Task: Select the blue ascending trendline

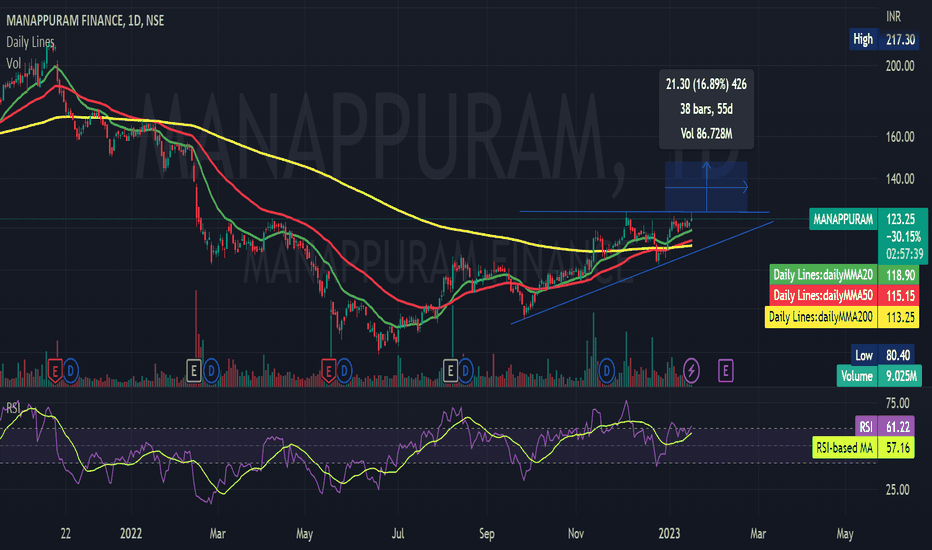Action: point(642,273)
